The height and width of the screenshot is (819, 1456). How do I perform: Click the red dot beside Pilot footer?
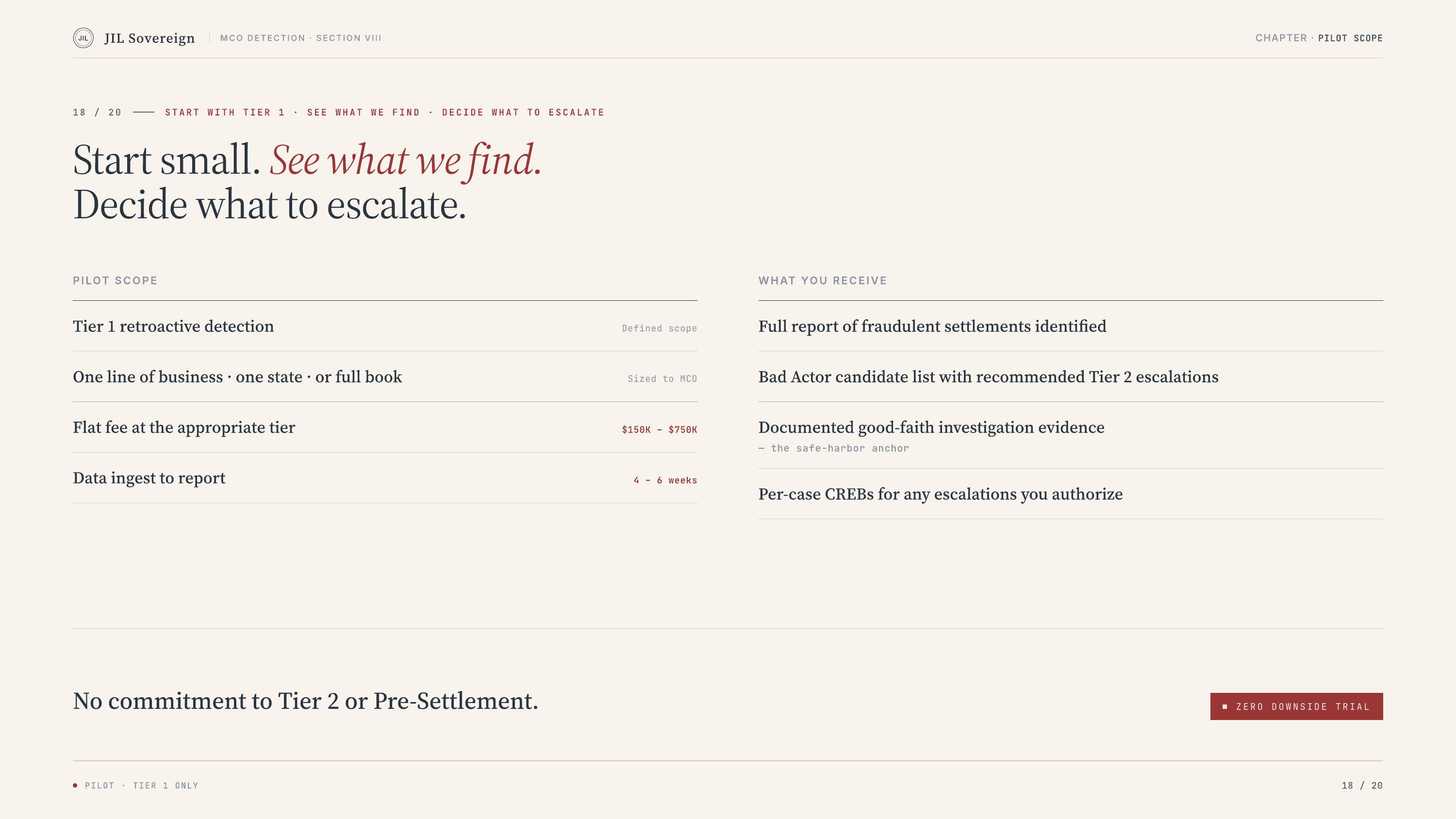[75, 785]
